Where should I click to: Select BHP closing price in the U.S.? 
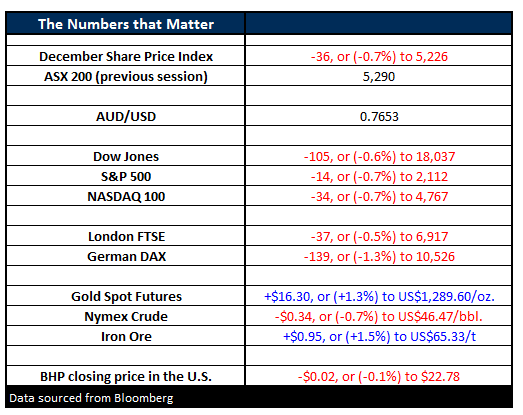click(126, 377)
